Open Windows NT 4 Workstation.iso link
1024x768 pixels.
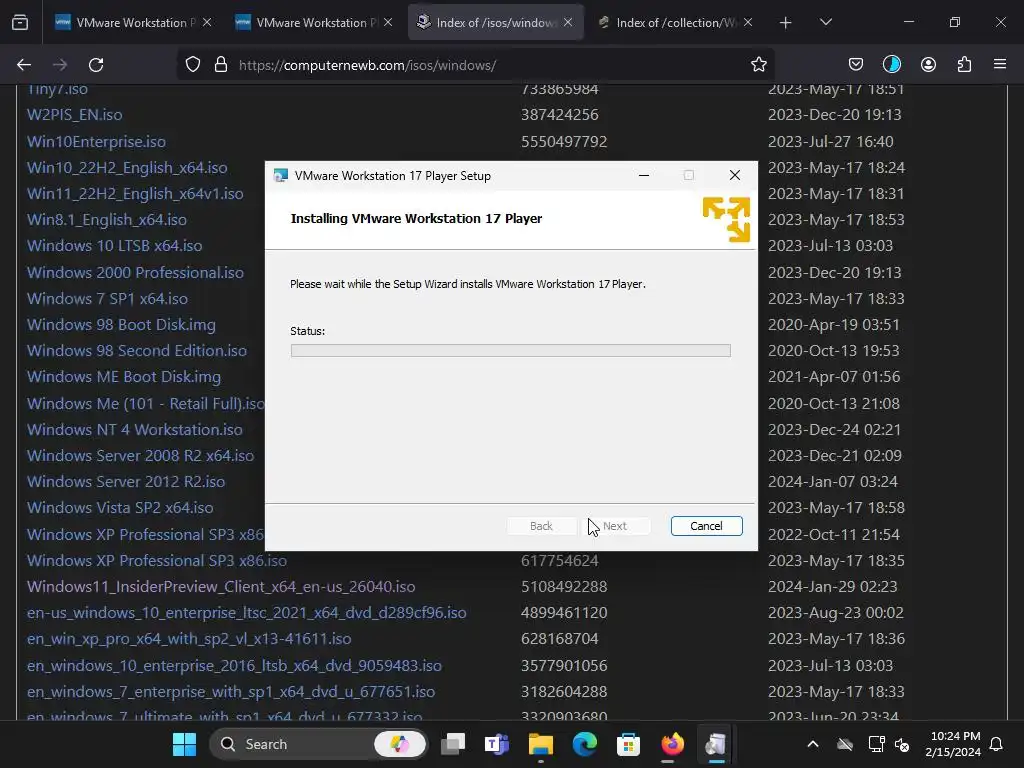point(135,430)
